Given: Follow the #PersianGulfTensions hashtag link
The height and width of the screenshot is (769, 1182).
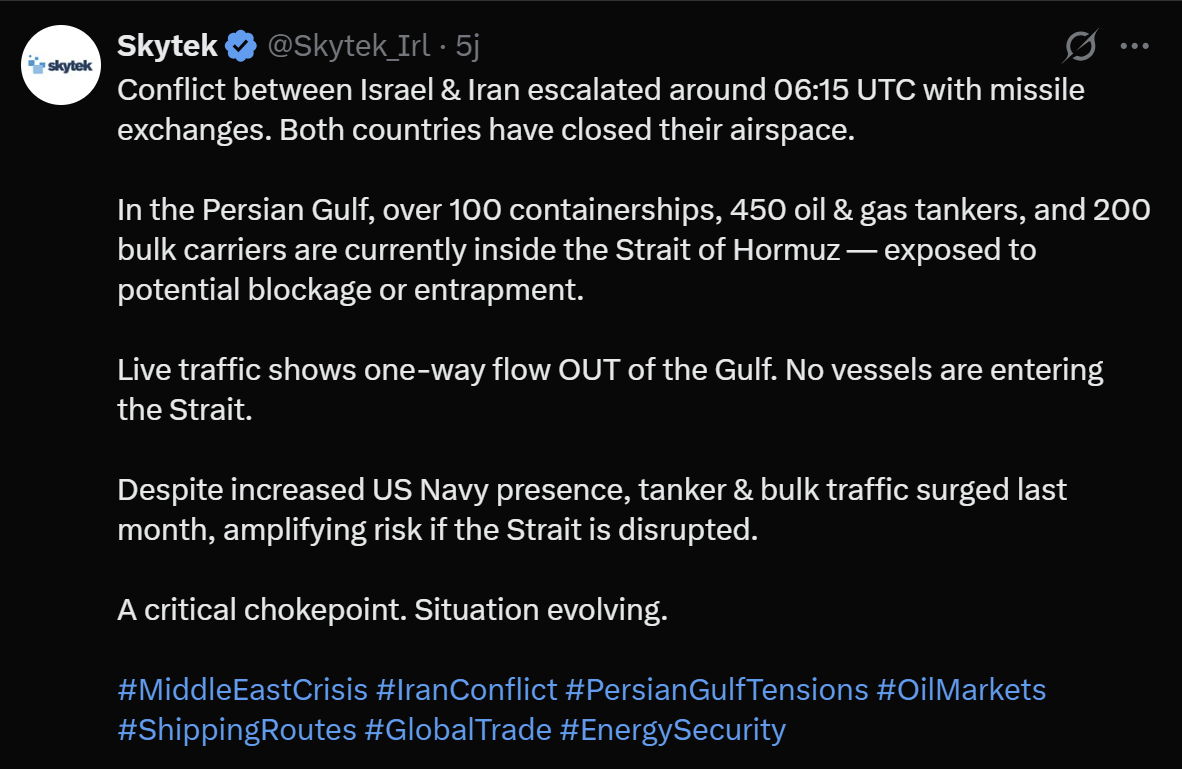Looking at the screenshot, I should tap(716, 690).
